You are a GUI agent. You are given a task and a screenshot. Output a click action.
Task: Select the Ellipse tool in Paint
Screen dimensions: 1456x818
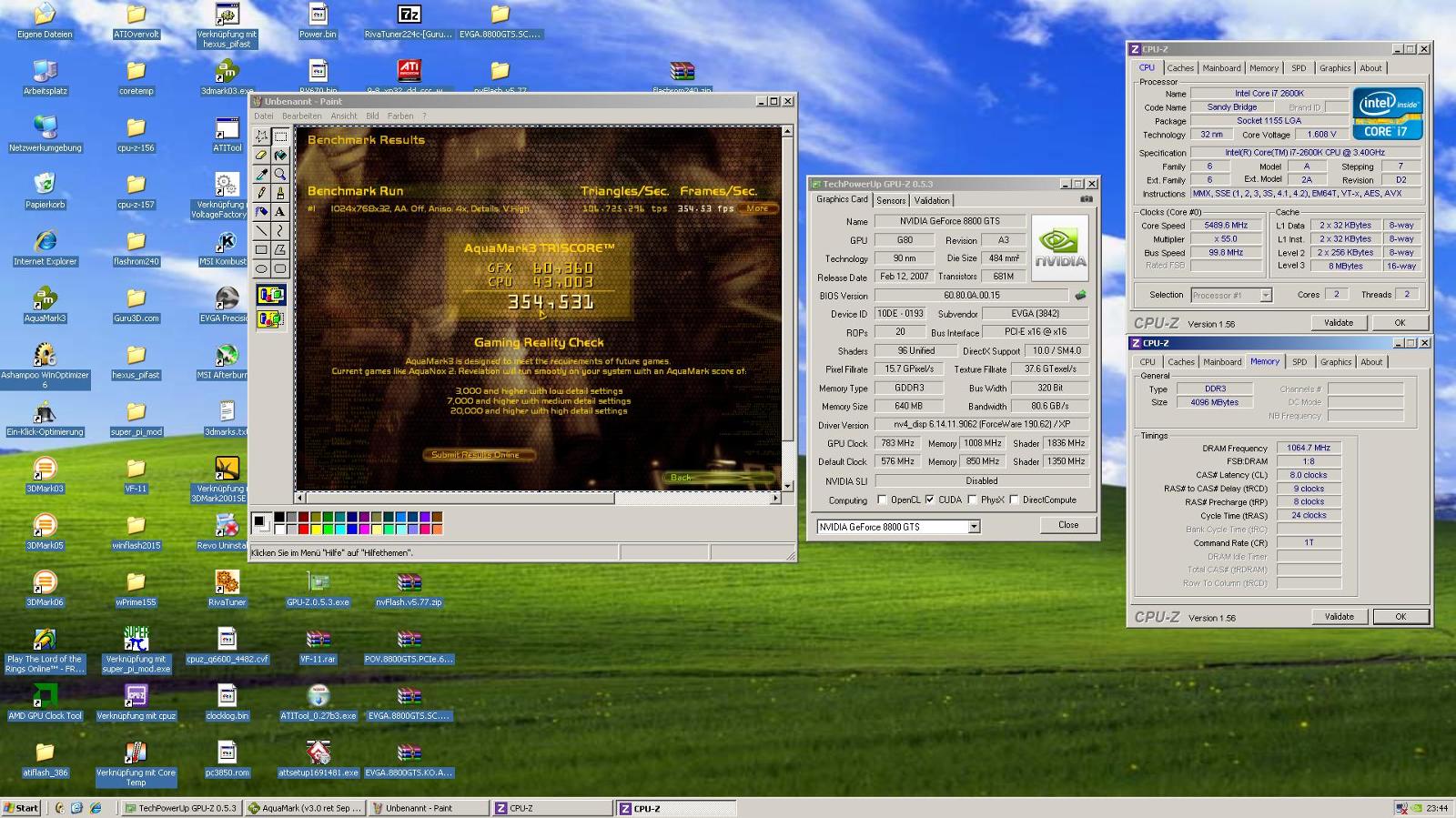262,268
